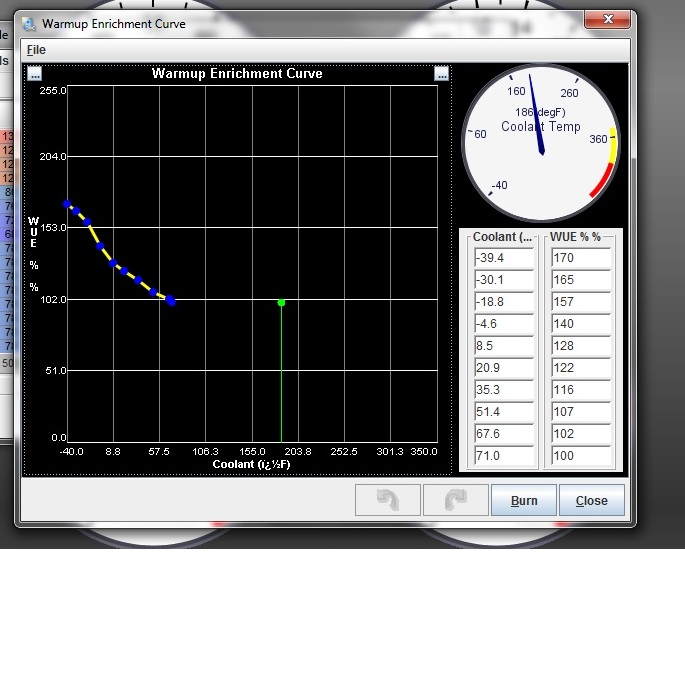Click the Close button
Image resolution: width=685 pixels, height=691 pixels.
[591, 500]
